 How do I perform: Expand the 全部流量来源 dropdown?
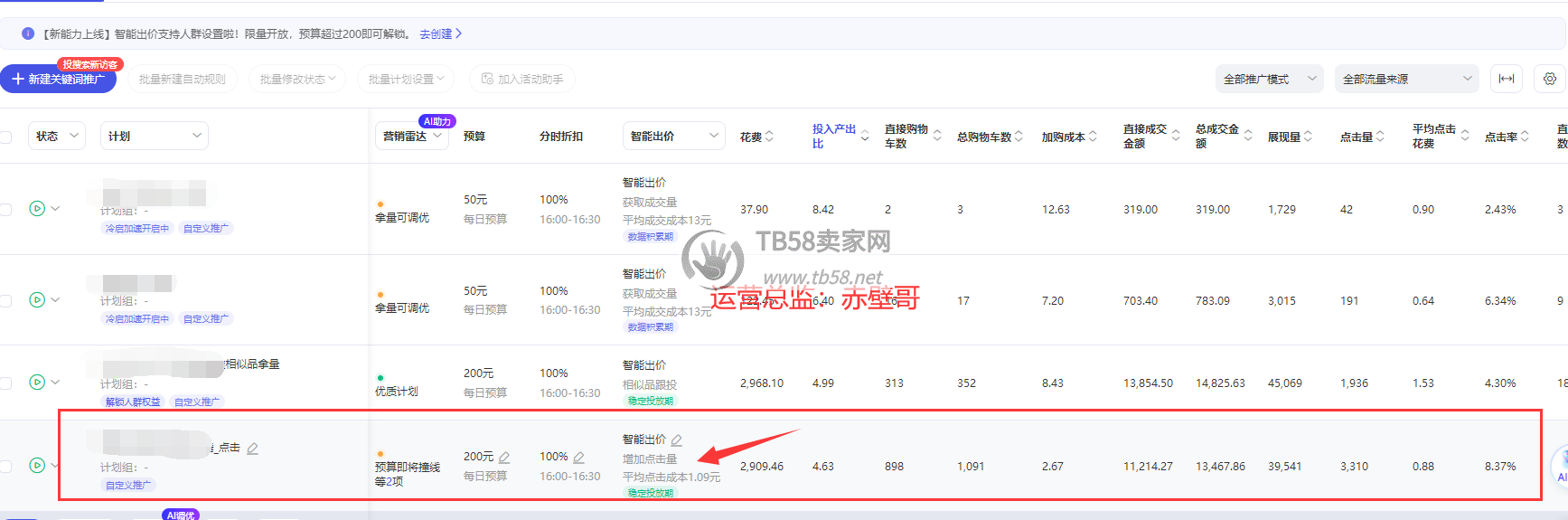(1406, 79)
